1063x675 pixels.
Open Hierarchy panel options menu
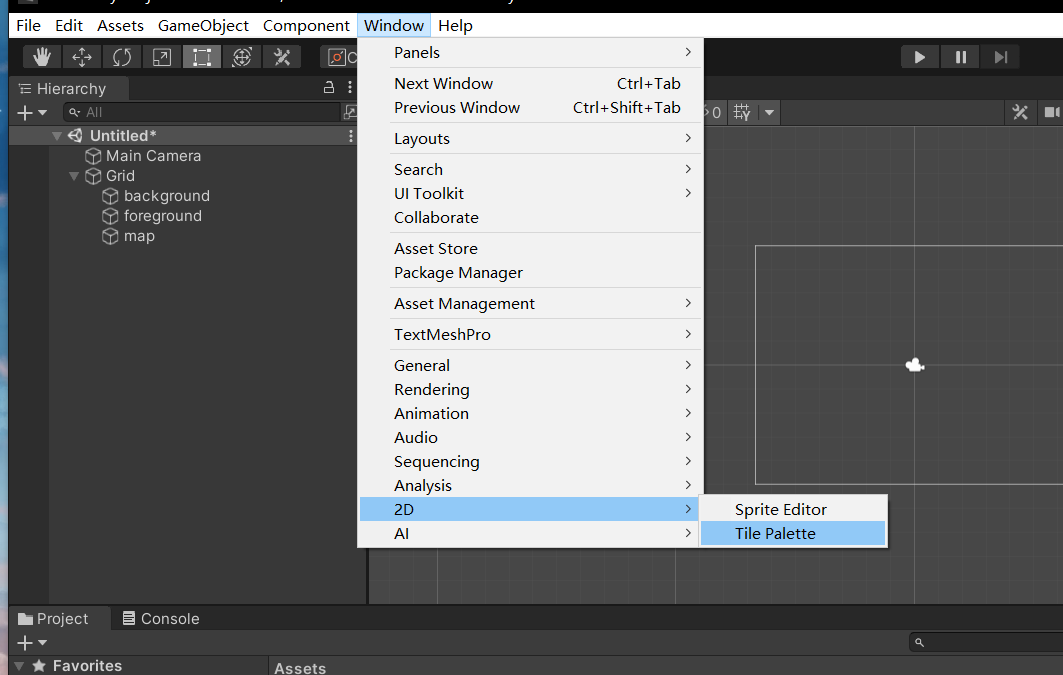click(350, 87)
